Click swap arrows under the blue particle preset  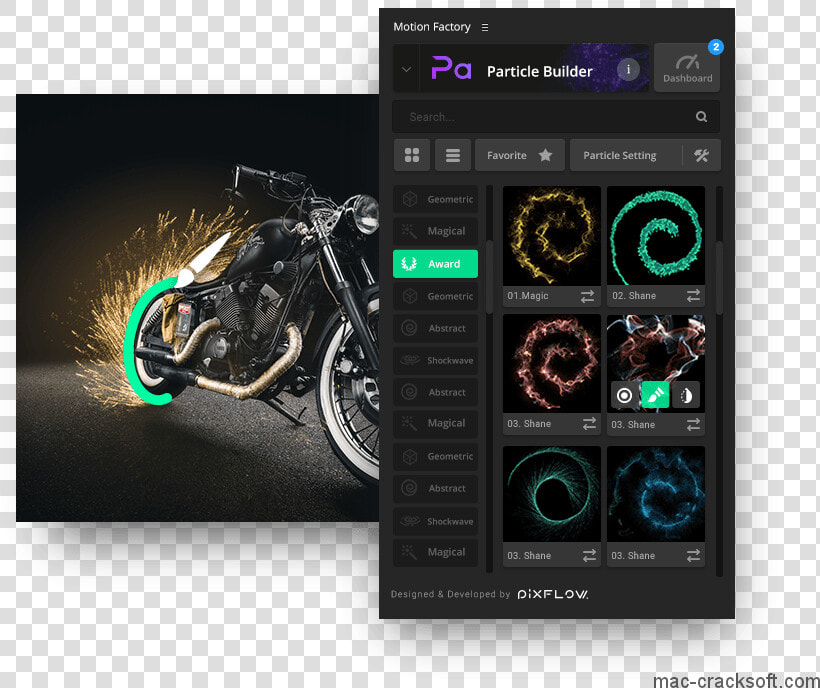click(x=693, y=555)
